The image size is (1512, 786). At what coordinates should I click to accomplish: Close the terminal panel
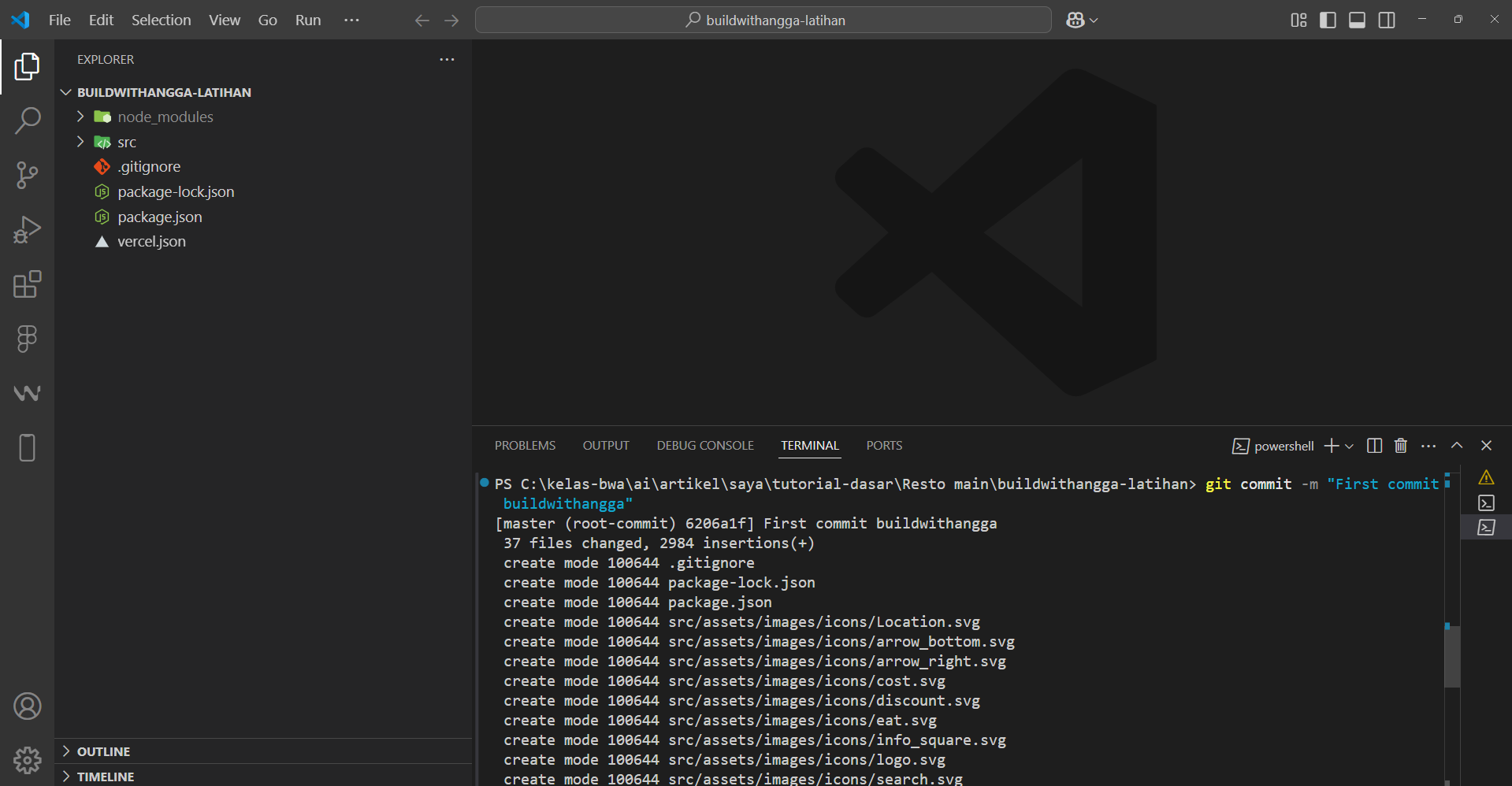click(x=1487, y=446)
